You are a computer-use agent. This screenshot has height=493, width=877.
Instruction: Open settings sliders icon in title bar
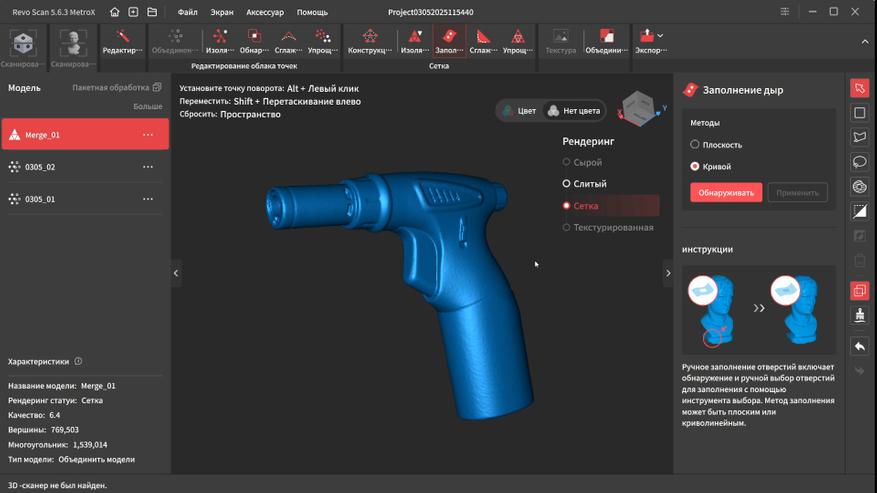coord(785,12)
